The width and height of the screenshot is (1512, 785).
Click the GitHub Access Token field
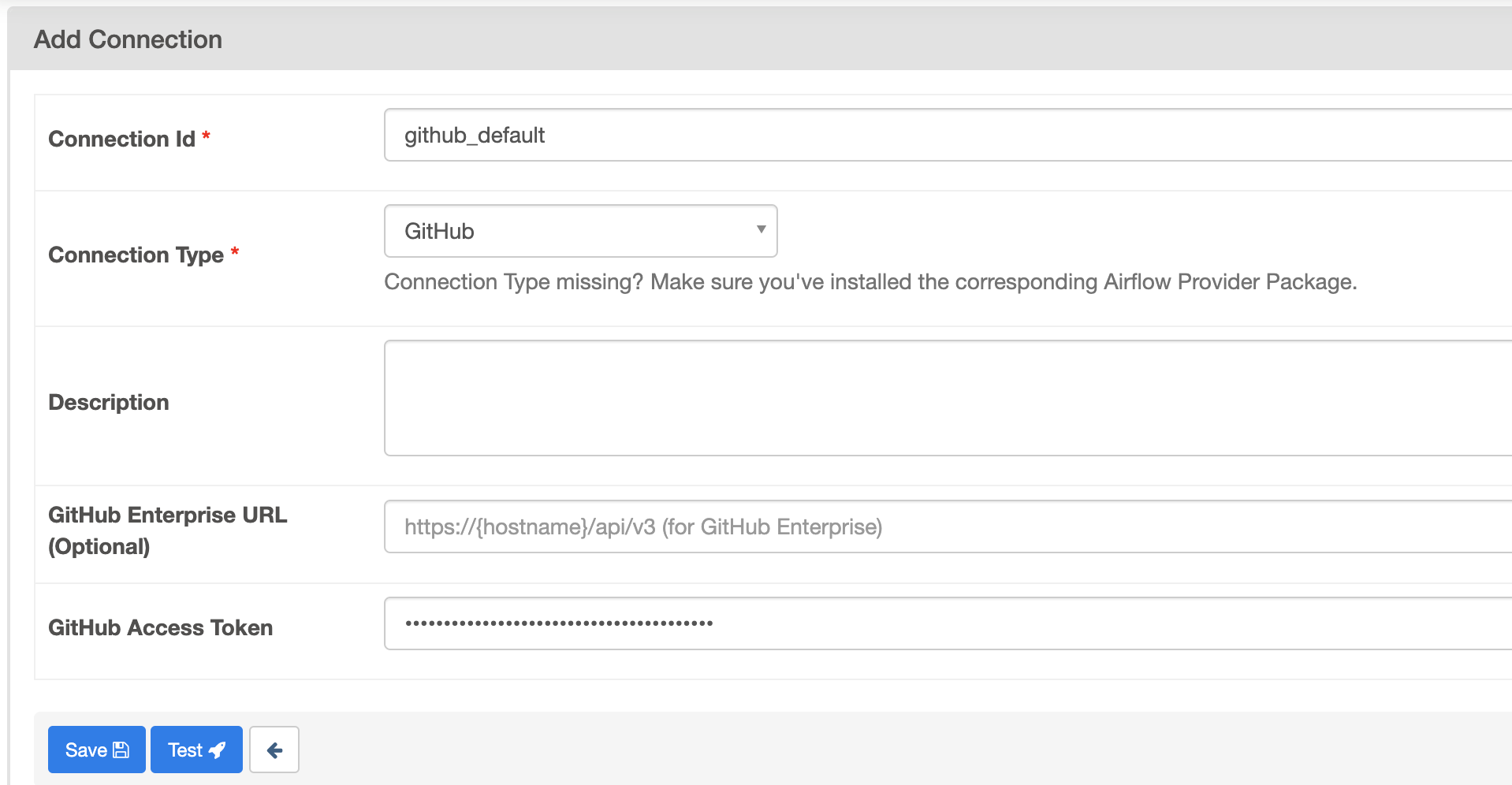867,623
